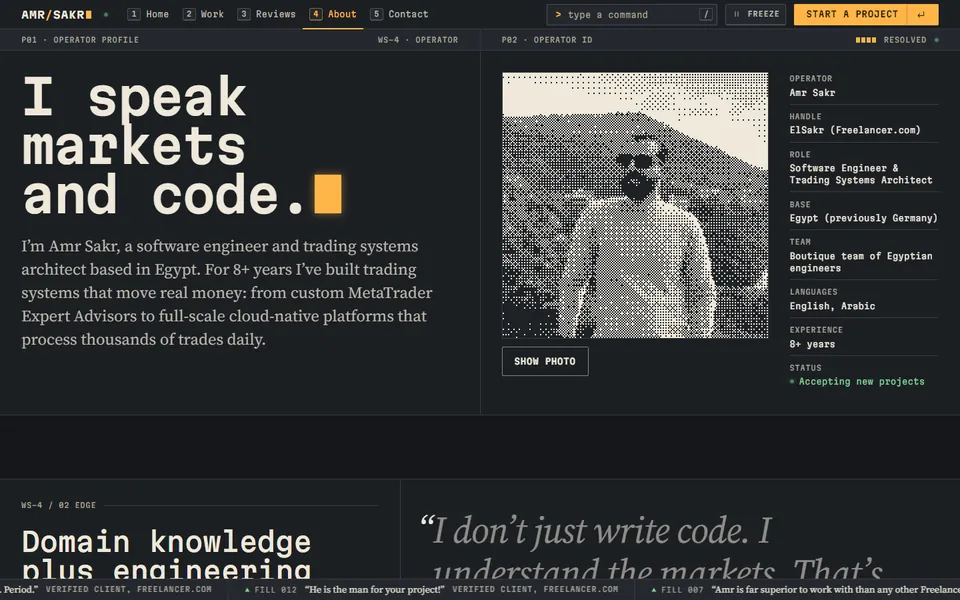Click the RESOLVED status indicator

pyautogui.click(x=898, y=40)
